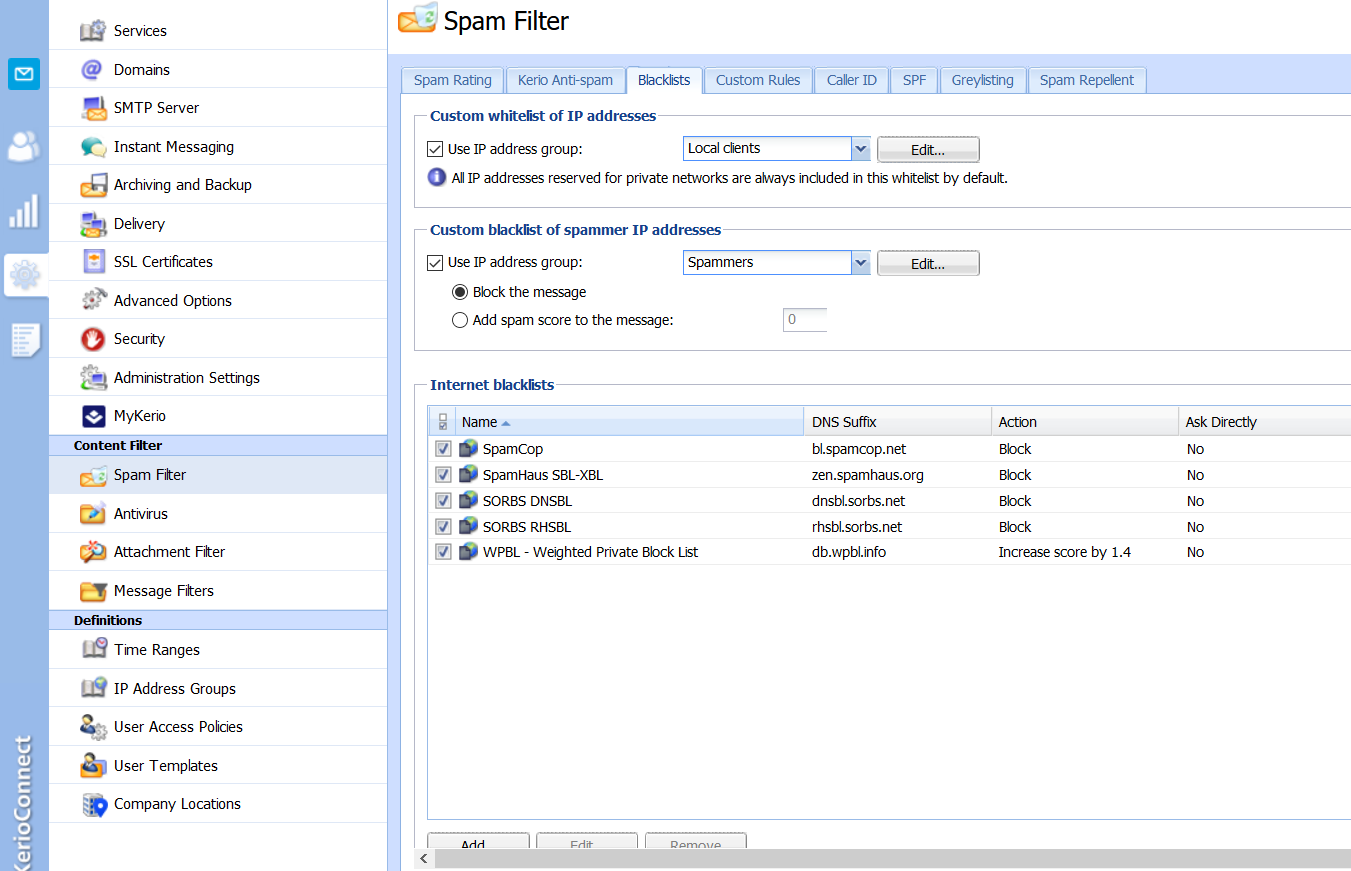Uncheck the SpamHaus SBL-XBL checkbox

tap(443, 475)
